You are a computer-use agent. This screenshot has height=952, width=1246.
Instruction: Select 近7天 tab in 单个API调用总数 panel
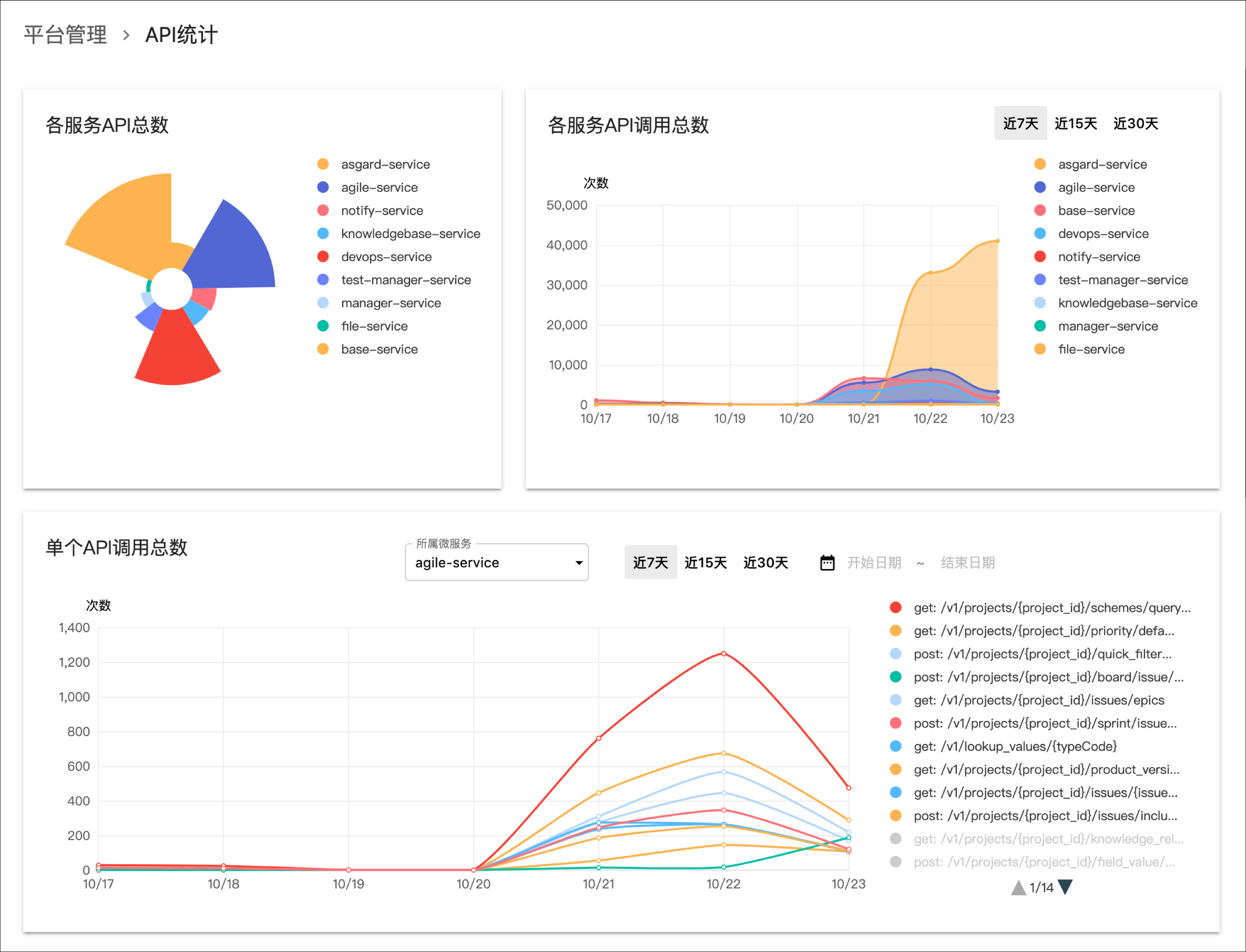coord(651,562)
